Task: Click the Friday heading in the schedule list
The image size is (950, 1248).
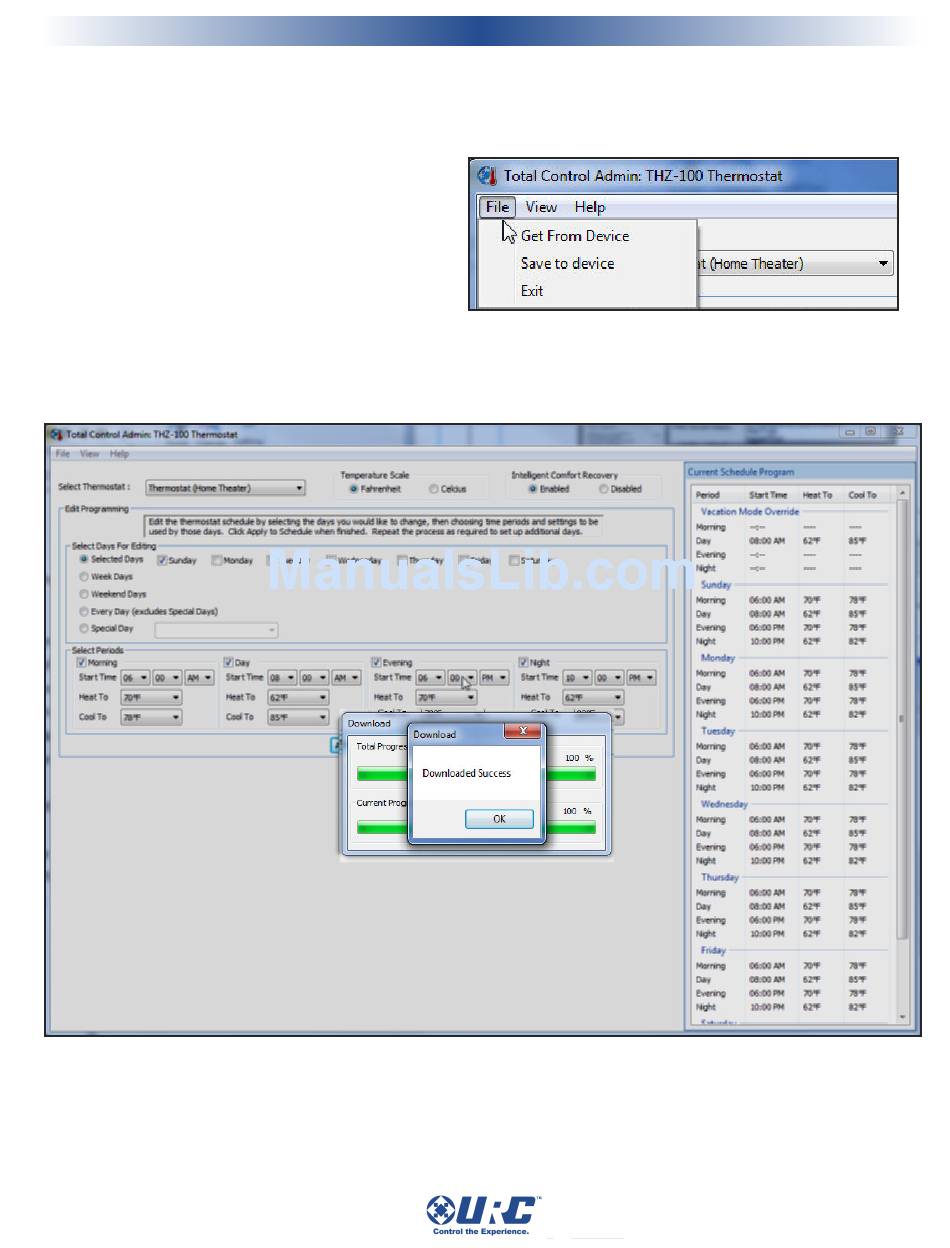Action: tap(713, 950)
